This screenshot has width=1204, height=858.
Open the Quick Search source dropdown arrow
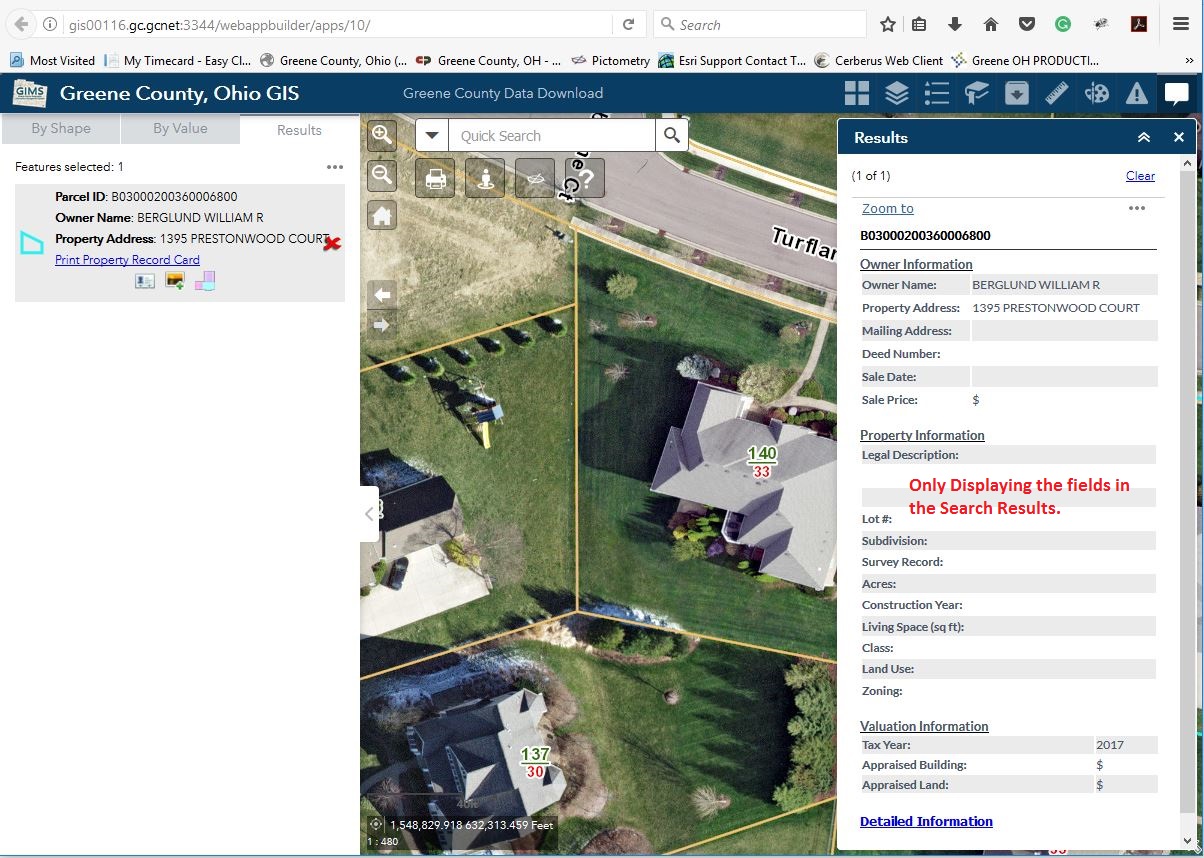(x=432, y=135)
